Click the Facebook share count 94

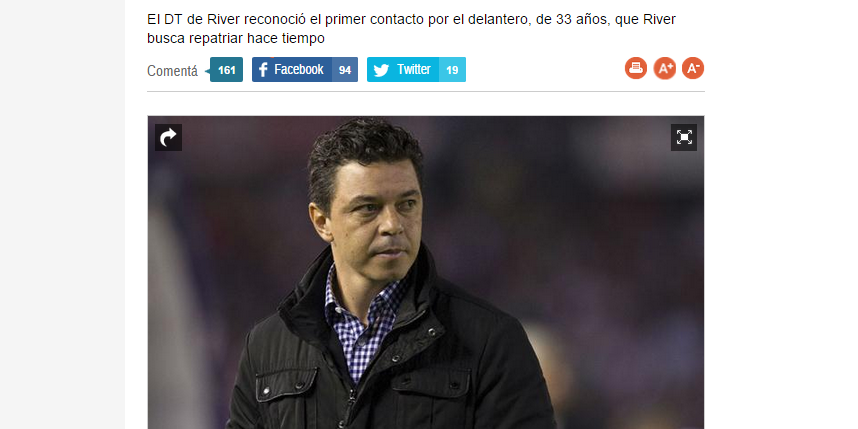(345, 69)
